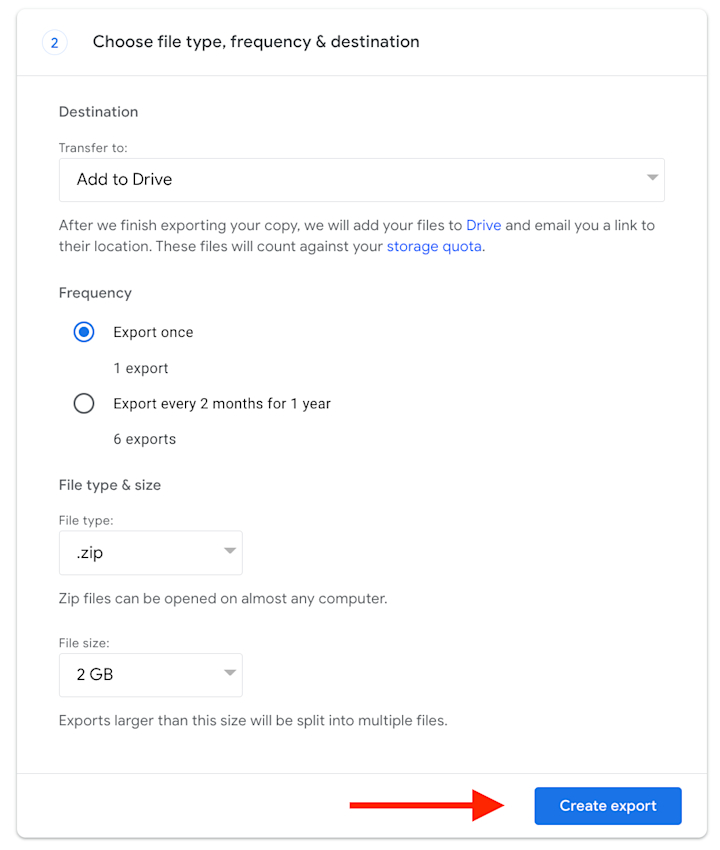Viewport: 720px width, 850px height.
Task: Click the Create export button
Action: [607, 806]
